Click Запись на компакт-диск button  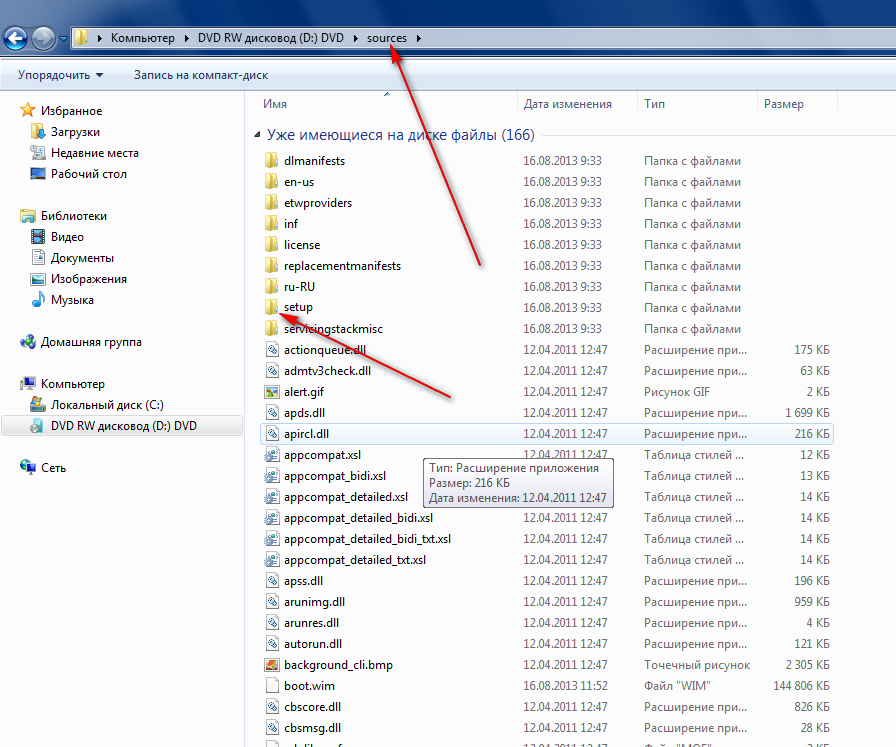(200, 75)
